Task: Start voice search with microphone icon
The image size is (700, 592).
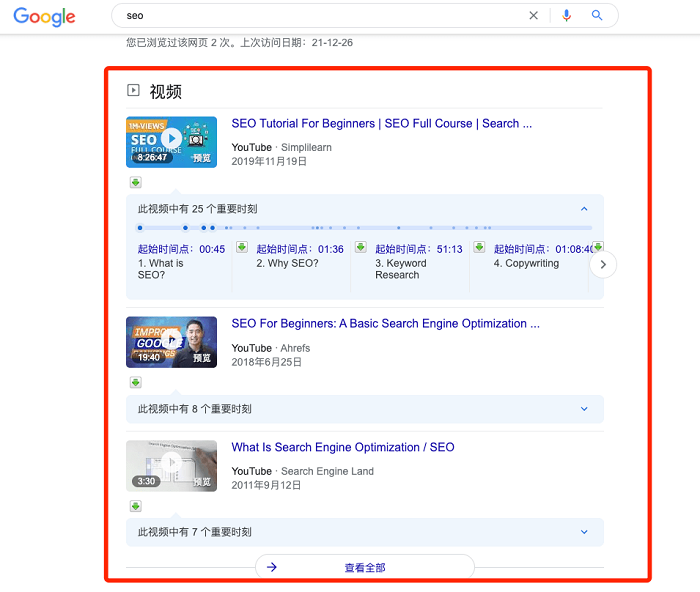Action: pyautogui.click(x=567, y=16)
